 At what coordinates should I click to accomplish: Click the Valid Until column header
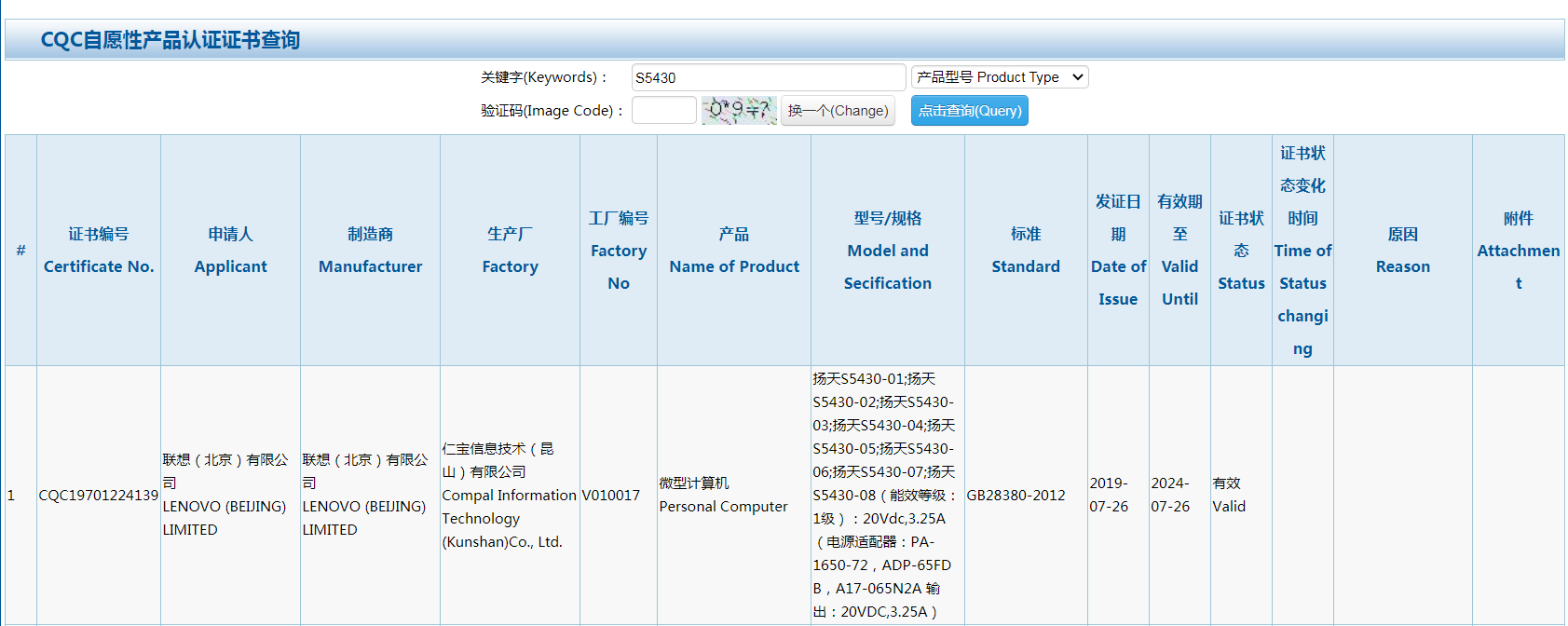1179,250
